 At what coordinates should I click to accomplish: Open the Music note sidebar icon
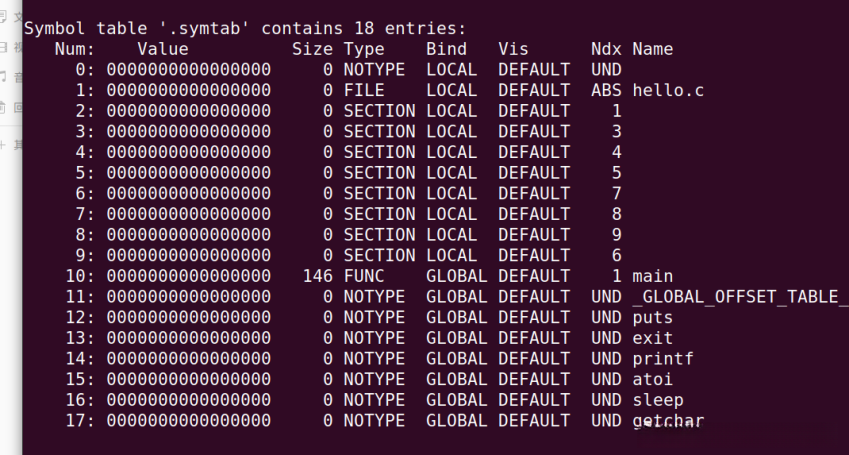(x=5, y=76)
